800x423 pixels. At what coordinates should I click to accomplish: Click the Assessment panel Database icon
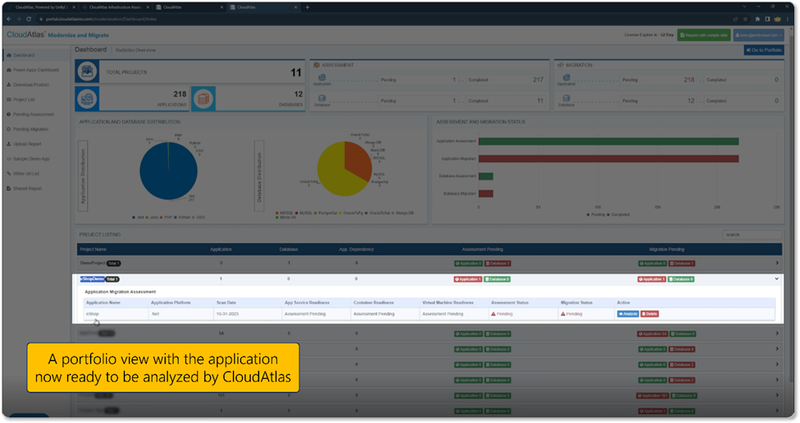click(322, 98)
